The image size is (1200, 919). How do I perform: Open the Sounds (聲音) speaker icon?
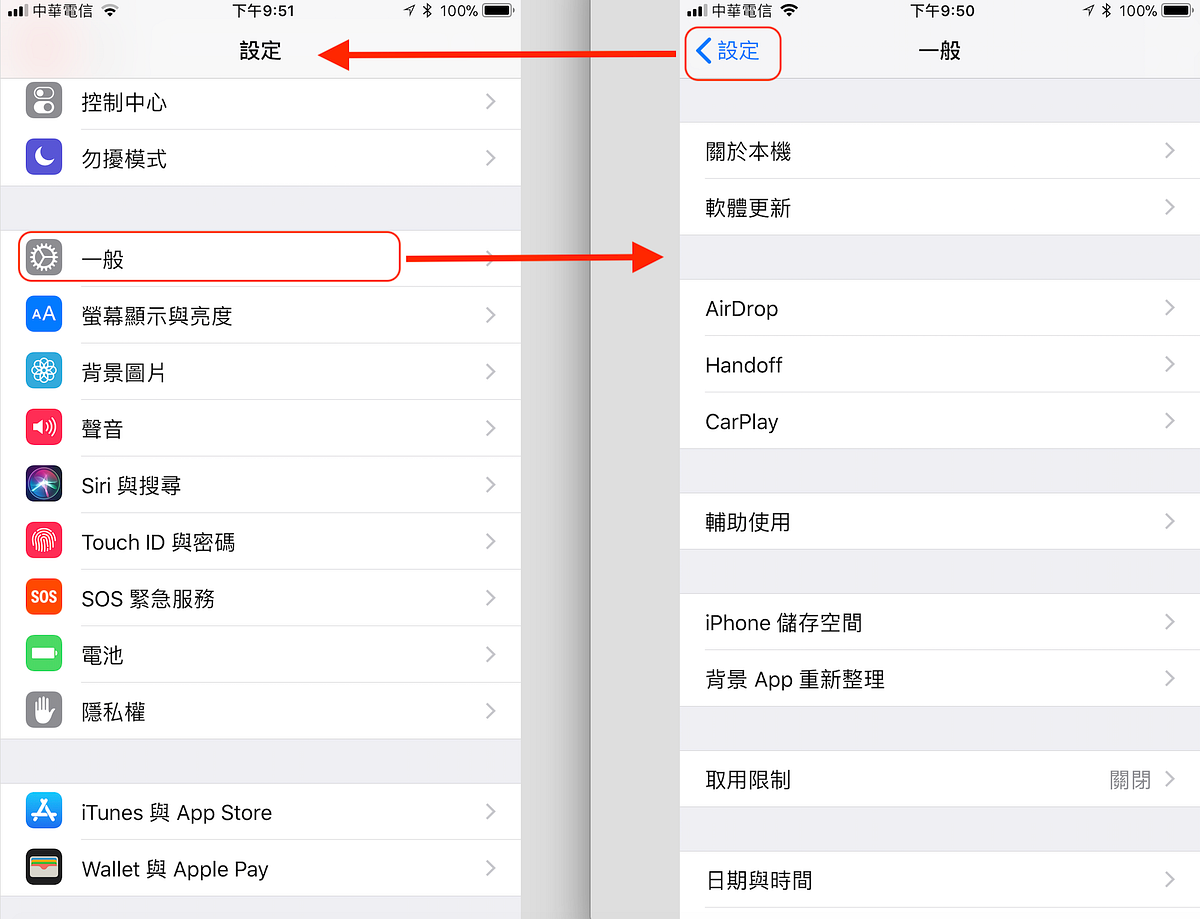coord(44,428)
